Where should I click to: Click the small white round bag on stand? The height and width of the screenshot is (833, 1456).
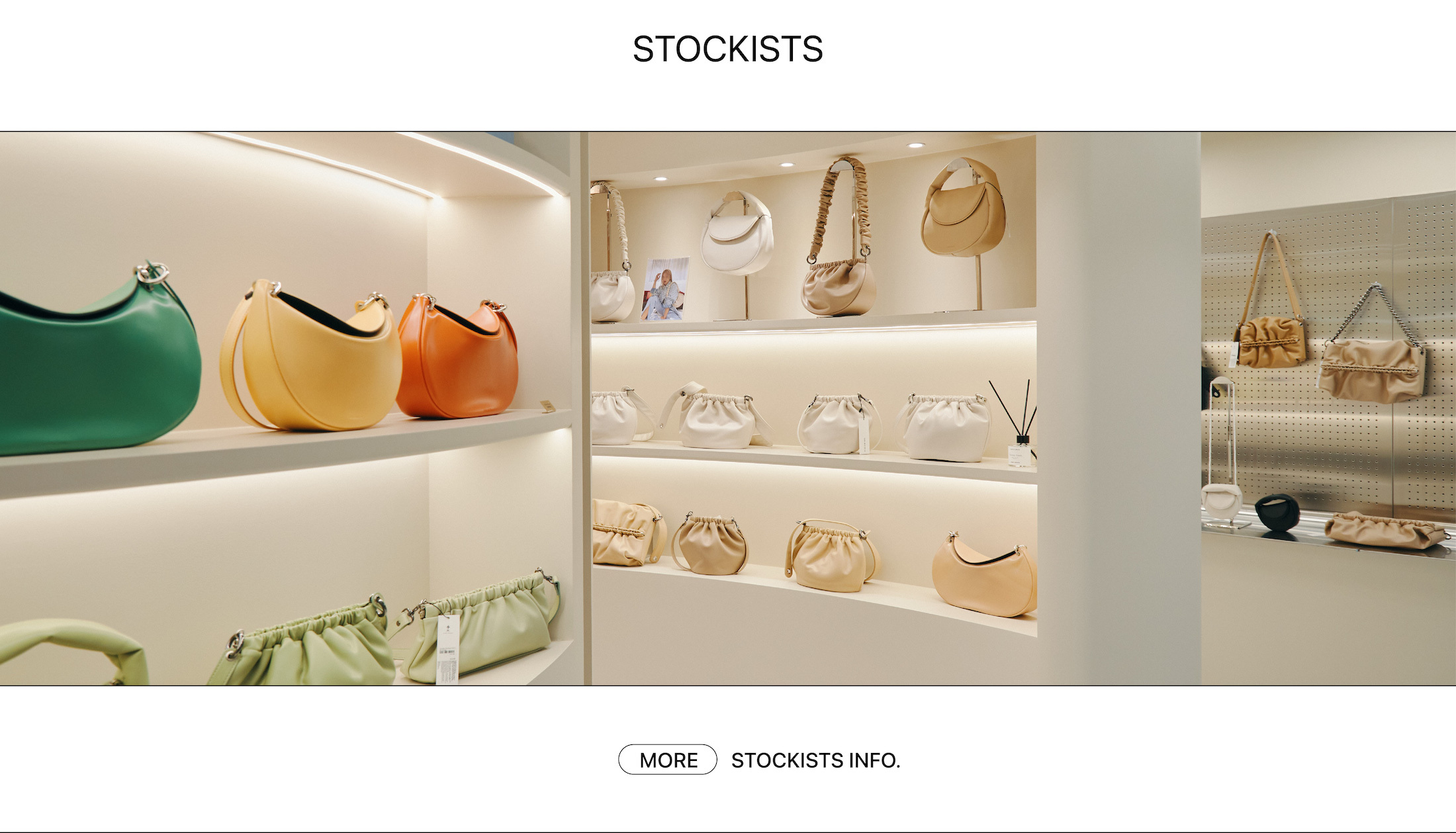pos(1222,501)
